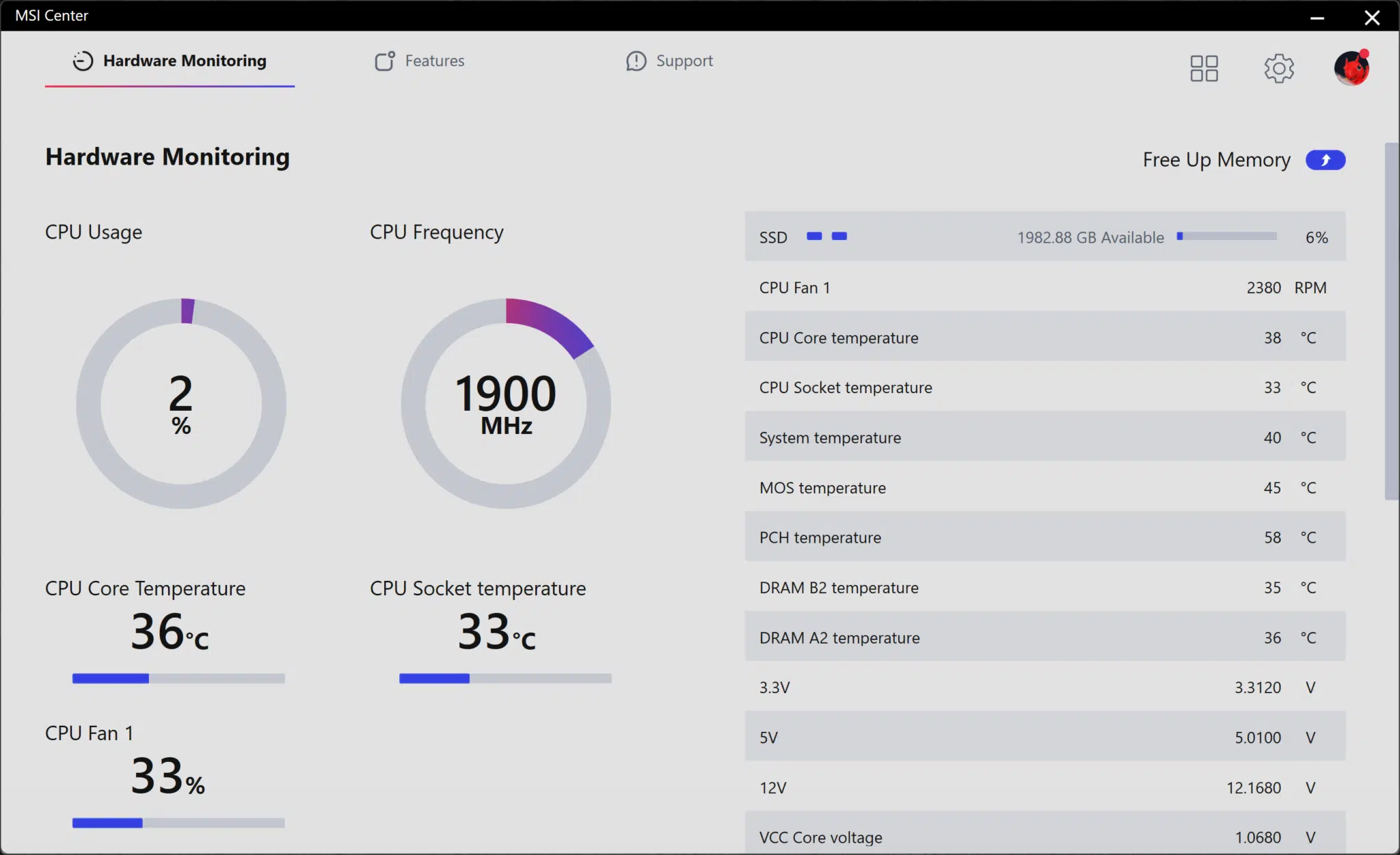Select the MOS temperature row
This screenshot has height=855, width=1400.
(1045, 487)
